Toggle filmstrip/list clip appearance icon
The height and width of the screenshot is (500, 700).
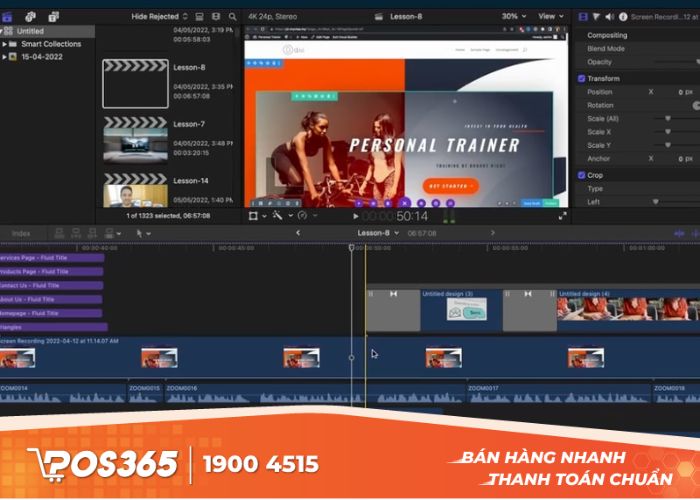pos(200,17)
